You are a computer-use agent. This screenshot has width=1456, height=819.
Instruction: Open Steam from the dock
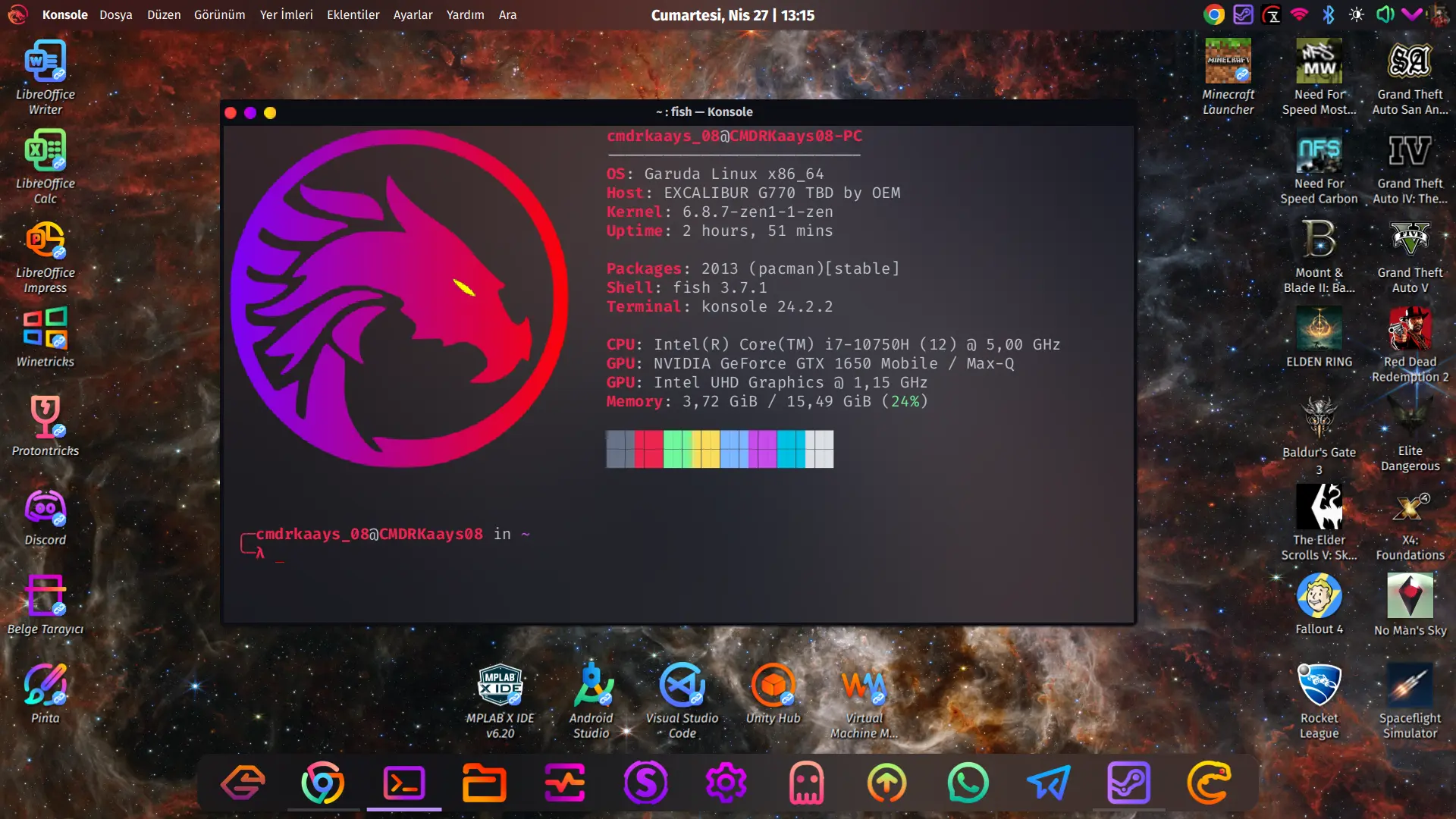coord(1129,783)
